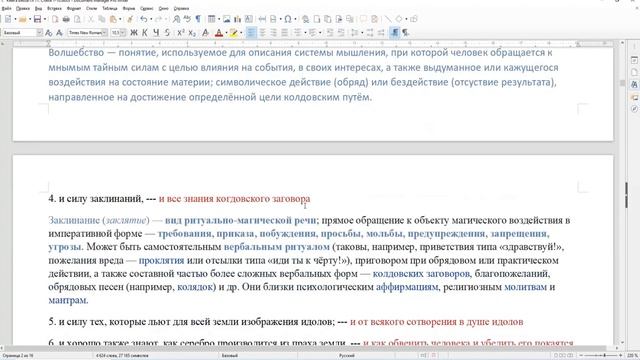Screen dimensions: 640x360
Task: Open the Вид menu
Action: click(38, 9)
